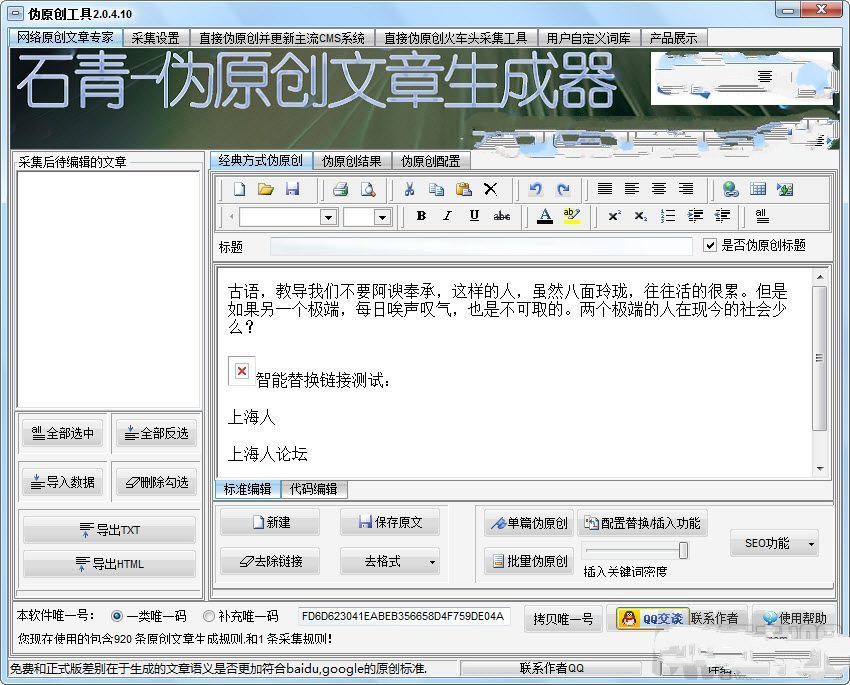Viewport: 850px width, 685px height.
Task: Click the Insert table icon
Action: [758, 189]
